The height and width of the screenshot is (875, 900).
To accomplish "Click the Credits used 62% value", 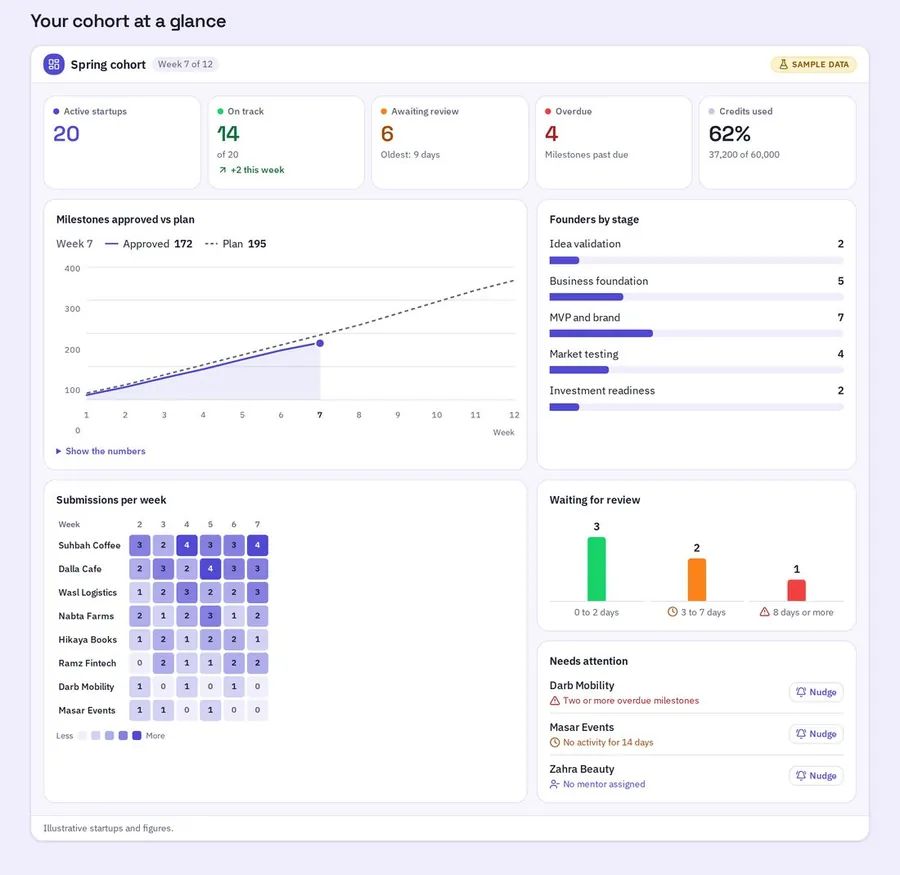I will tap(730, 134).
